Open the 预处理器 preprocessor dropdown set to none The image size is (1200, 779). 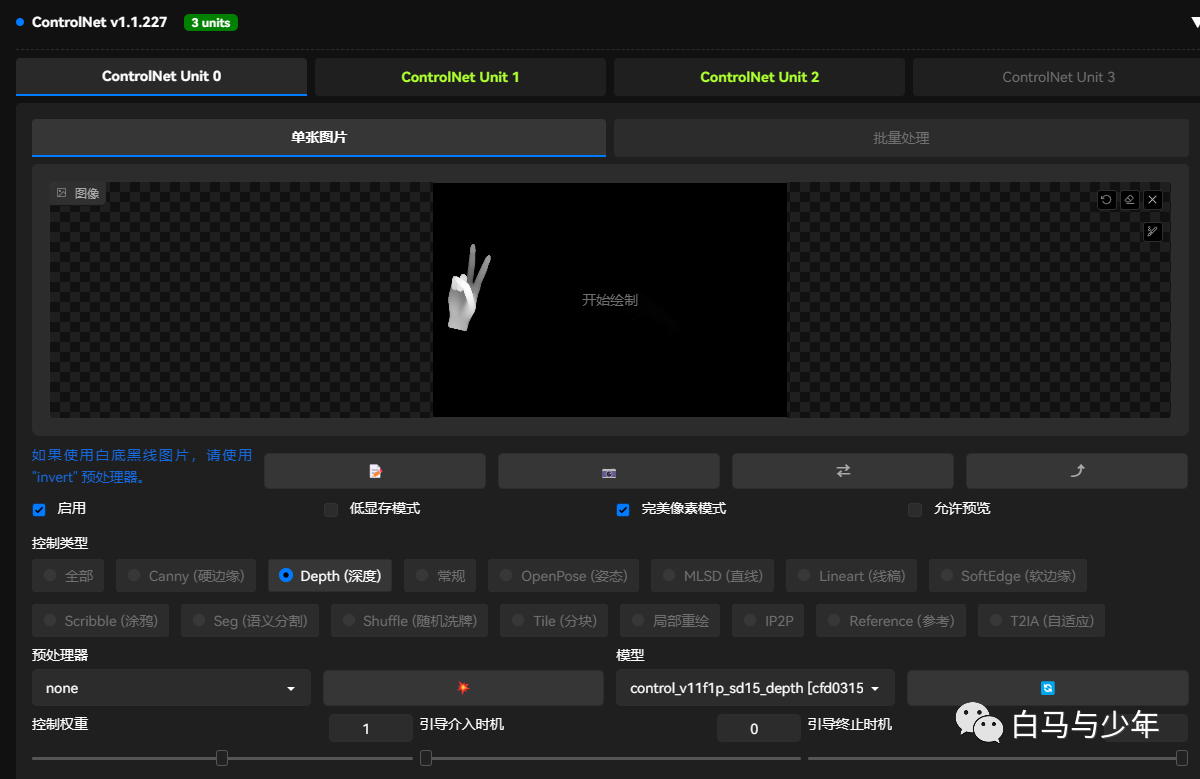[x=171, y=688]
